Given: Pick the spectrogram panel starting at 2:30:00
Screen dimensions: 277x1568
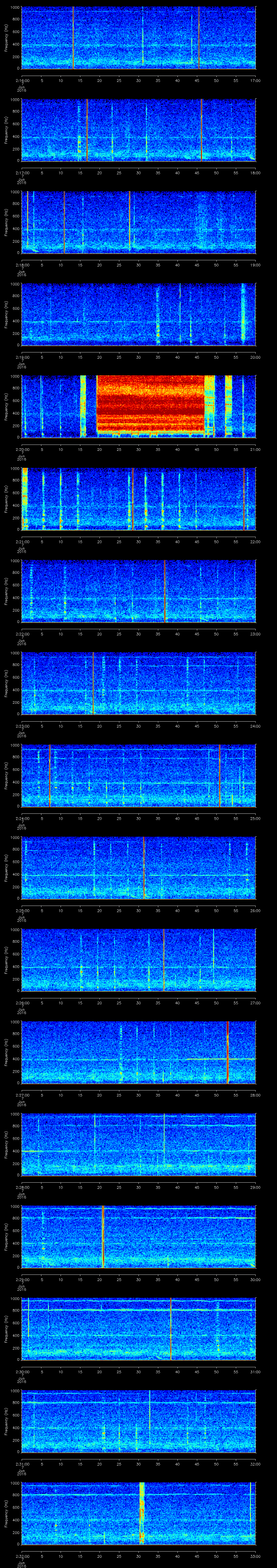Looking at the screenshot, I should click(138, 1329).
